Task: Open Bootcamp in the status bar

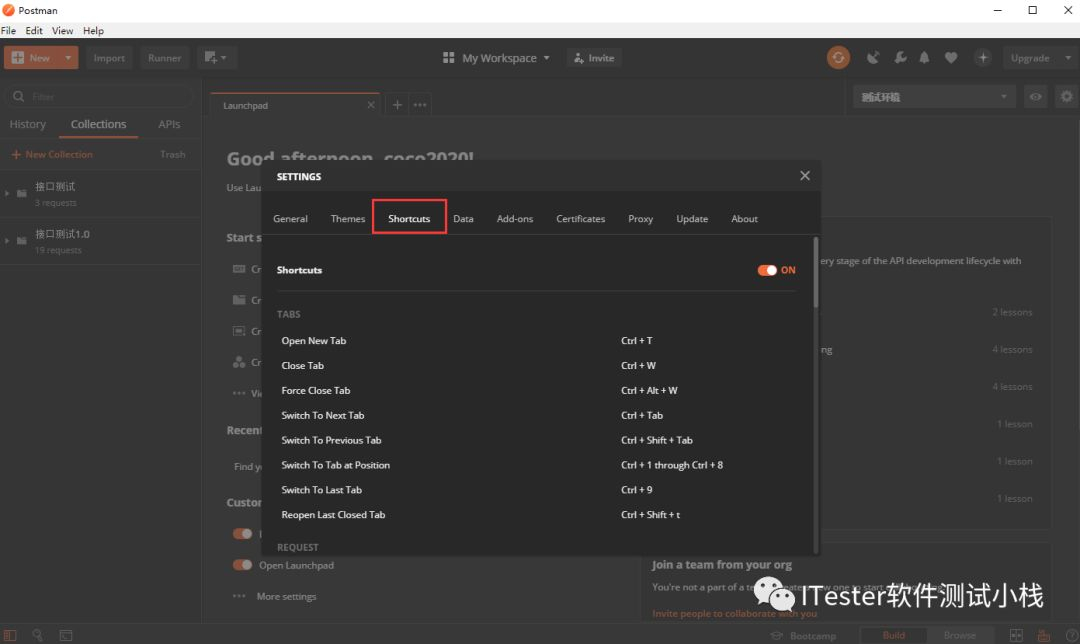Action: click(804, 636)
